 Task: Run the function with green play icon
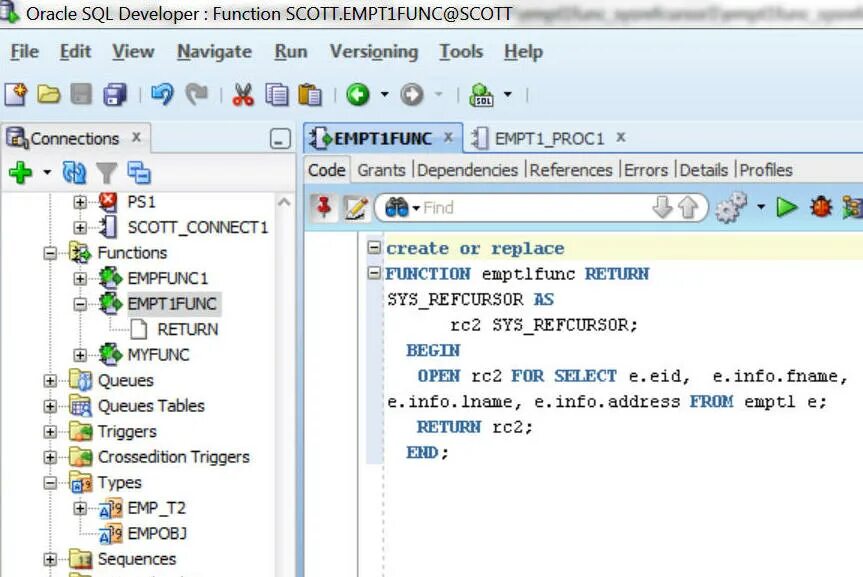(786, 208)
